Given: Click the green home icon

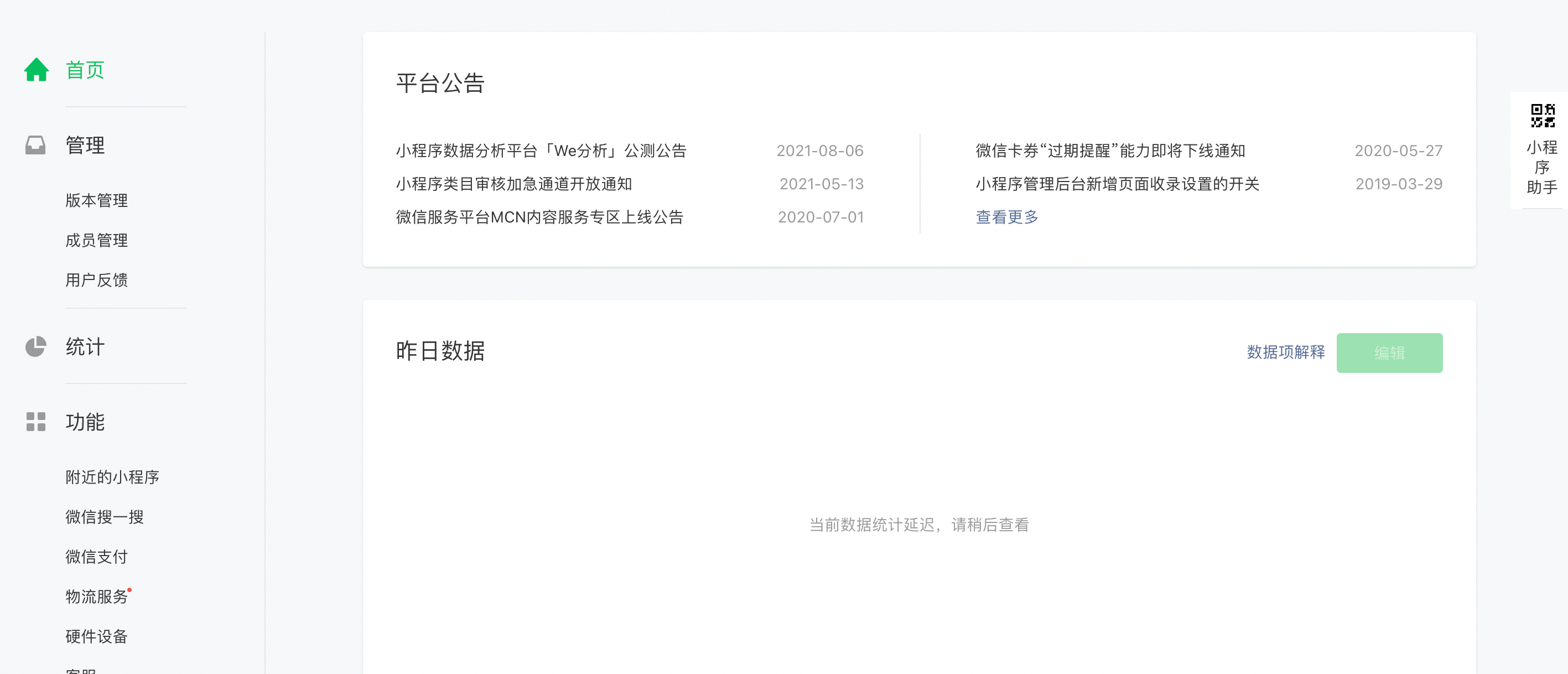Looking at the screenshot, I should pyautogui.click(x=36, y=69).
